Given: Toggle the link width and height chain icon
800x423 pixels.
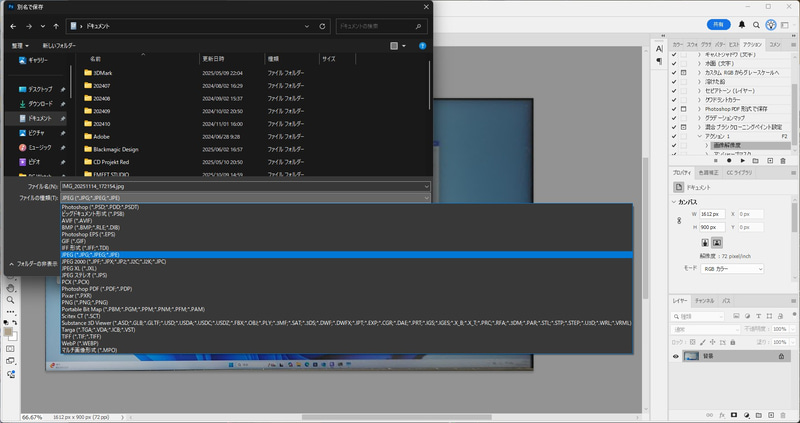Looking at the screenshot, I should click(x=679, y=221).
